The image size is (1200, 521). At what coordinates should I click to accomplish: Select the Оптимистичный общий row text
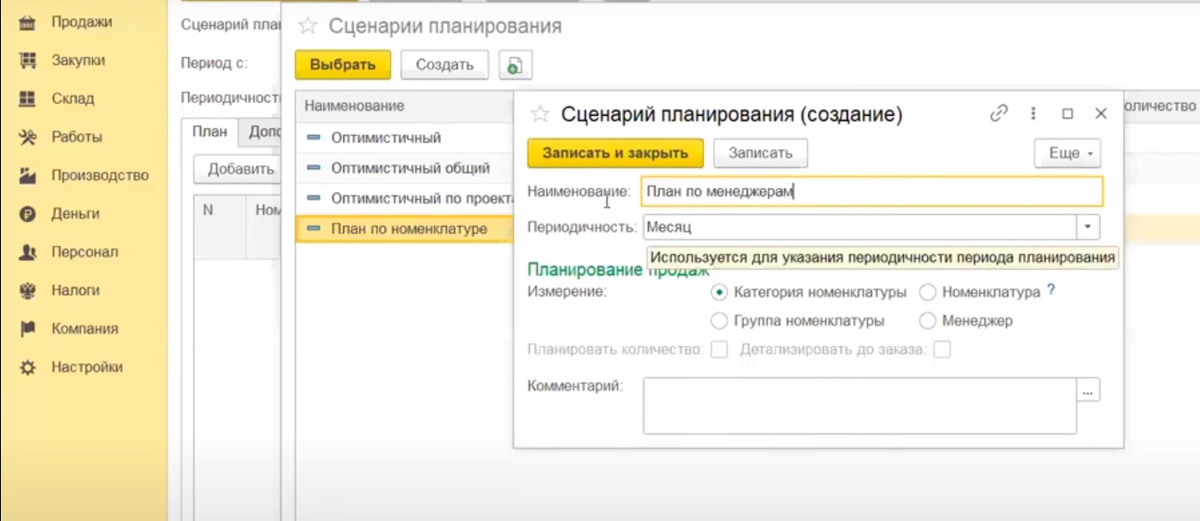tap(411, 168)
